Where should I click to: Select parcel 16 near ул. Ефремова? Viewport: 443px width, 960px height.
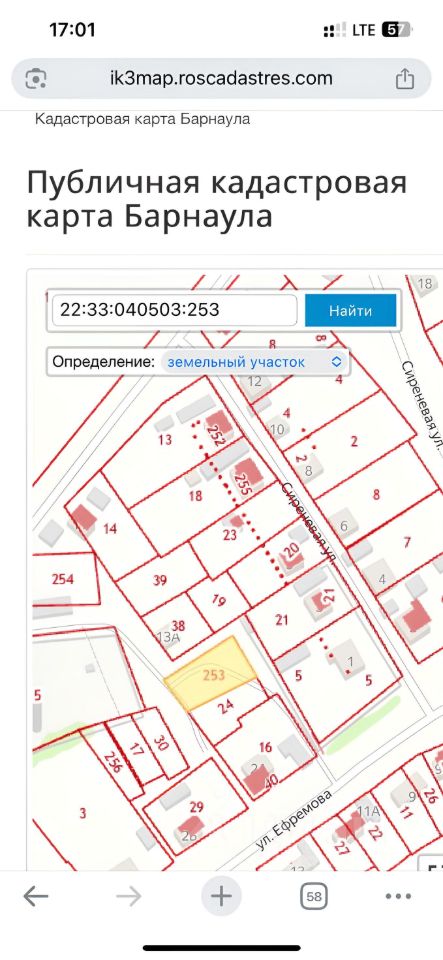click(x=264, y=747)
